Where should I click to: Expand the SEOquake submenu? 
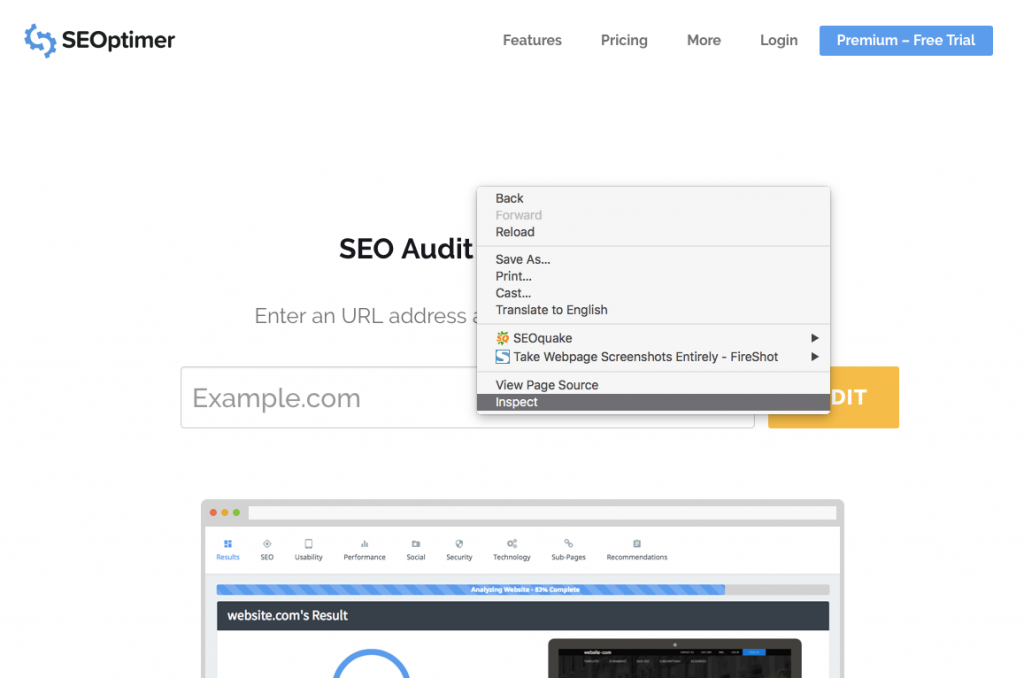coord(650,338)
